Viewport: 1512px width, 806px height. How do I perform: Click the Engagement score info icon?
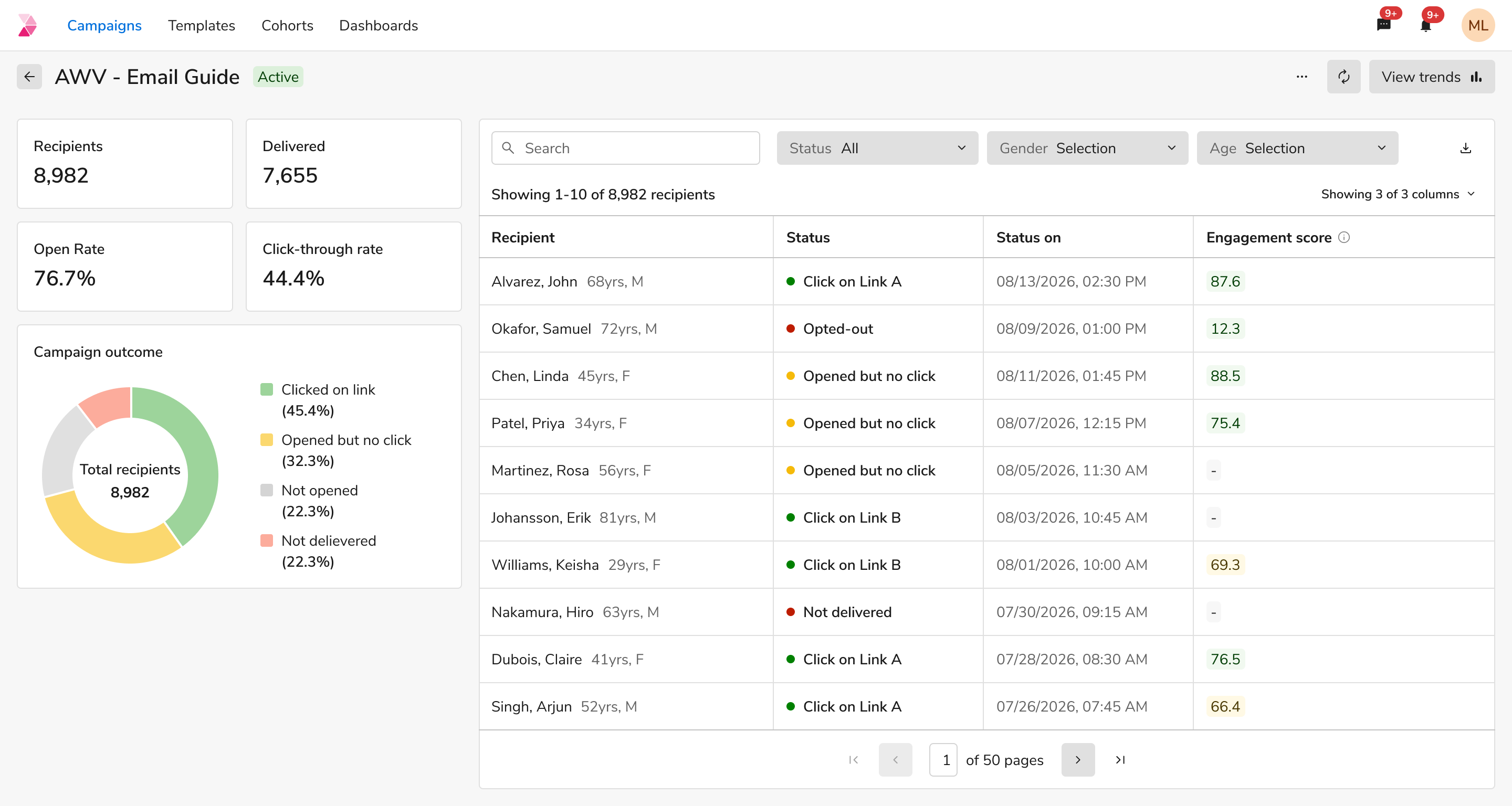(1344, 237)
